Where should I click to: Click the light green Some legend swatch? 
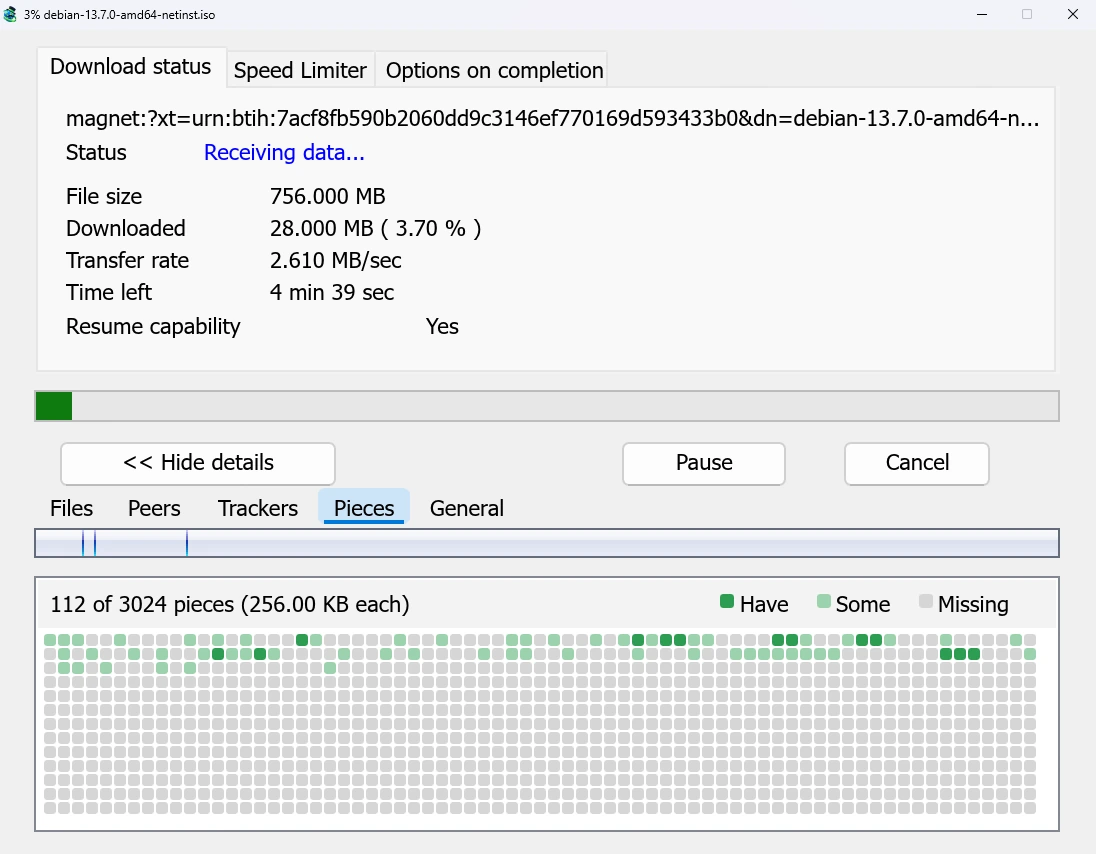pos(823,602)
